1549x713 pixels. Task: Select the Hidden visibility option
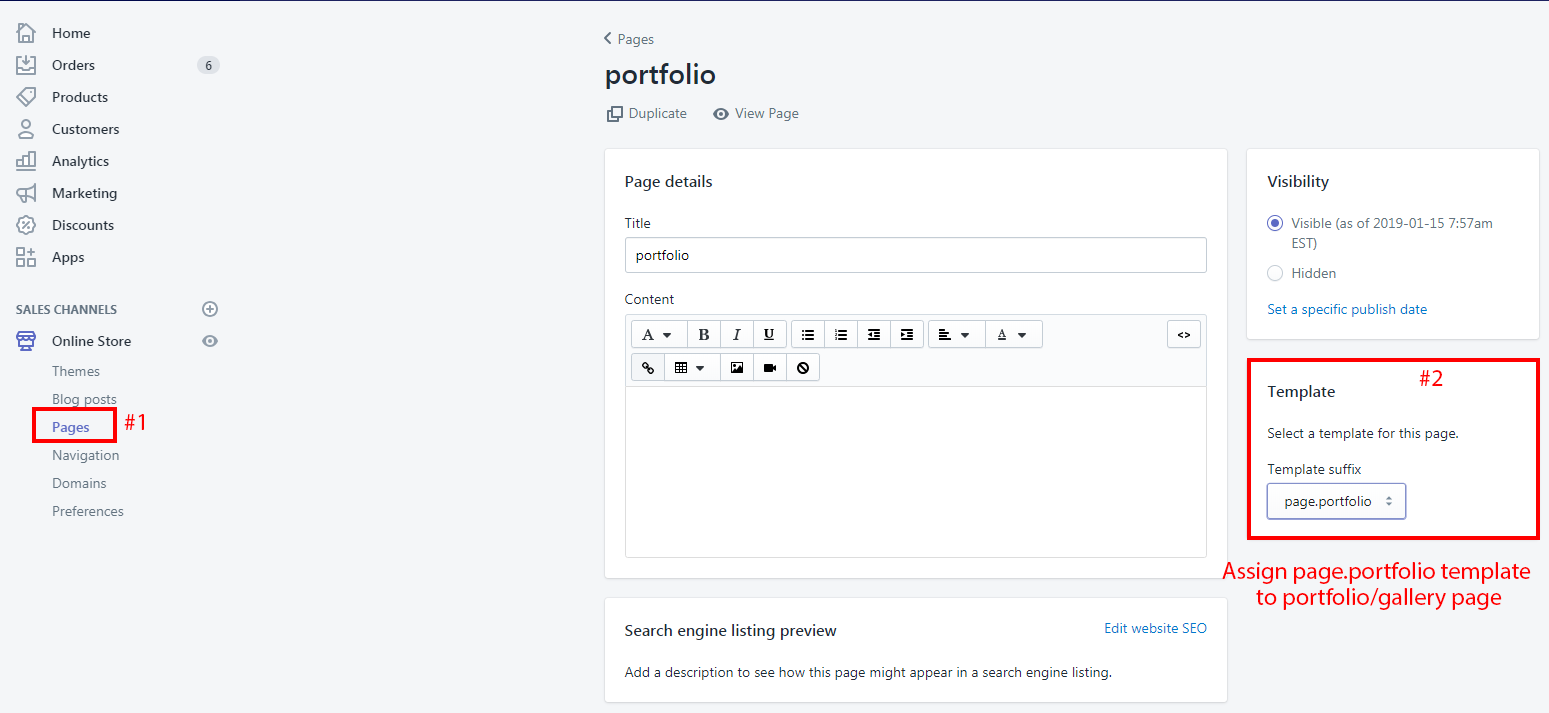[x=1275, y=273]
